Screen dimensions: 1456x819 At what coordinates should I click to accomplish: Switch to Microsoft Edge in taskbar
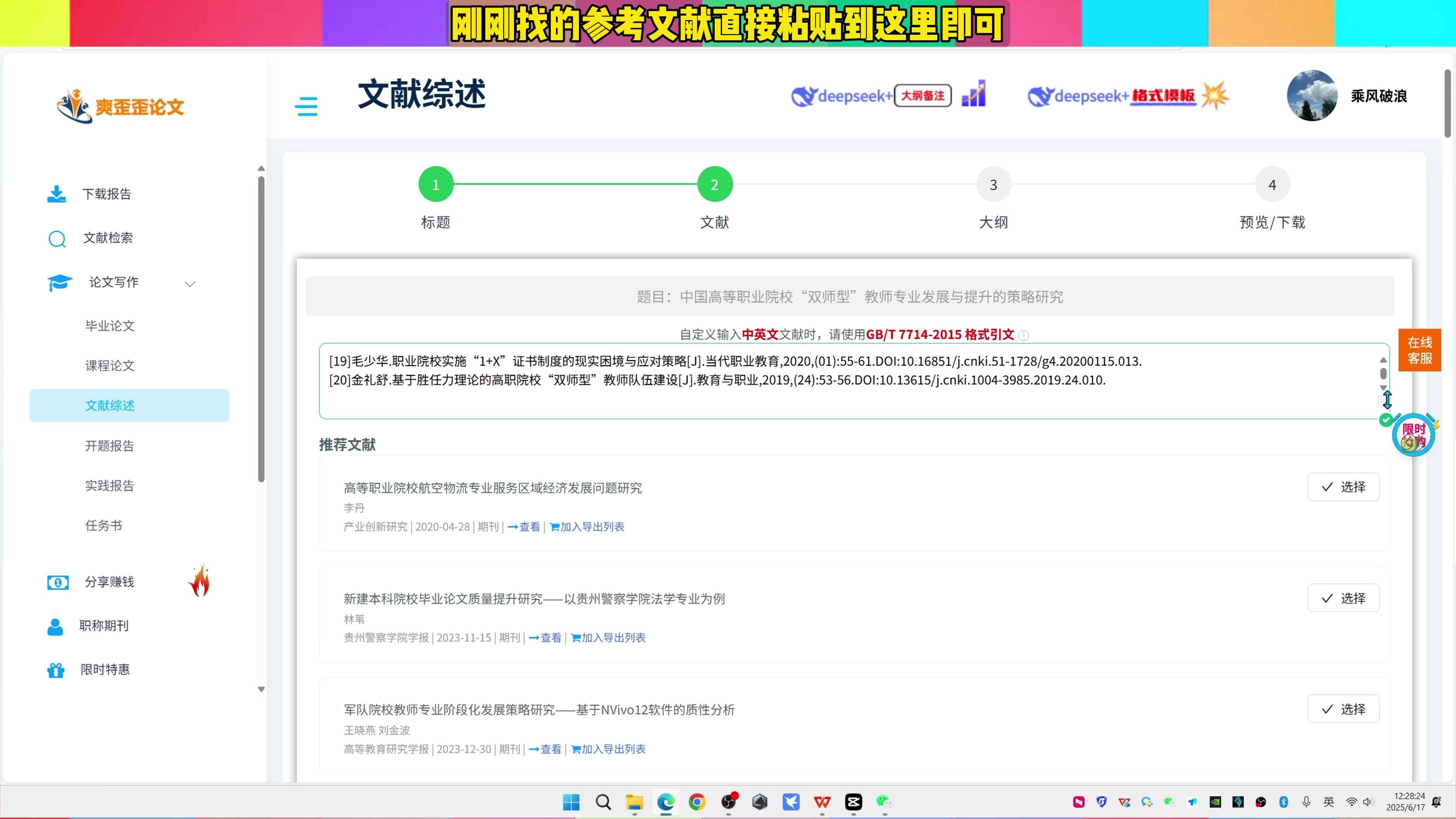coord(666,802)
